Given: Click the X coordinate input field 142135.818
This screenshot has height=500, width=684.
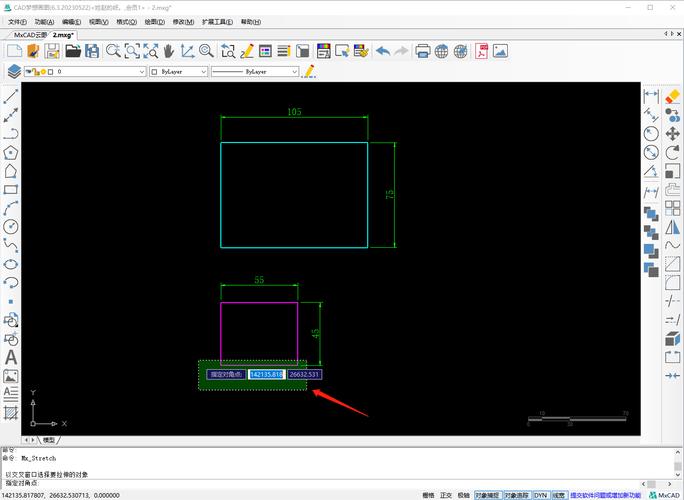Looking at the screenshot, I should click(267, 374).
